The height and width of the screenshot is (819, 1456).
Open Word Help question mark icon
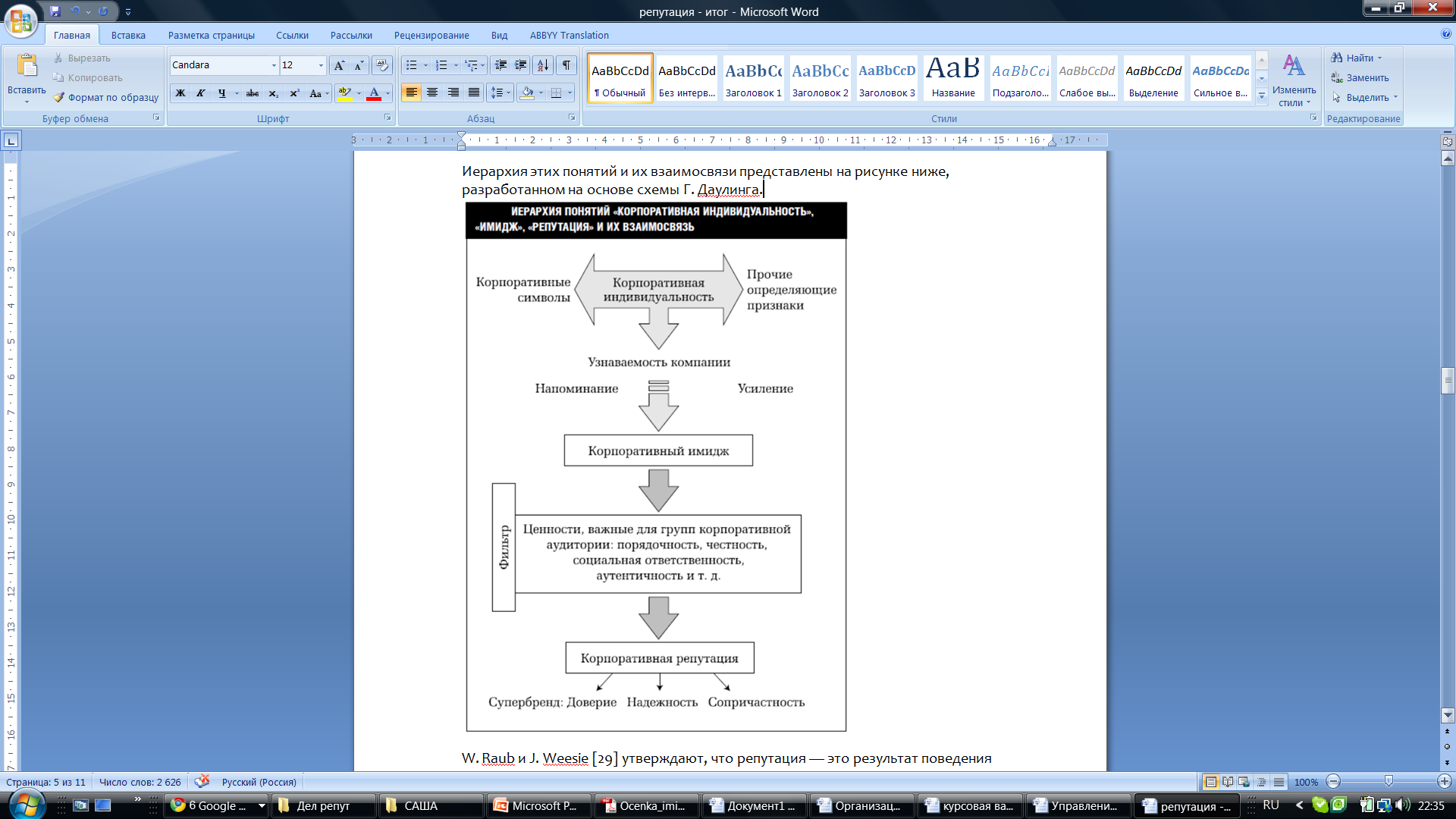click(1446, 34)
